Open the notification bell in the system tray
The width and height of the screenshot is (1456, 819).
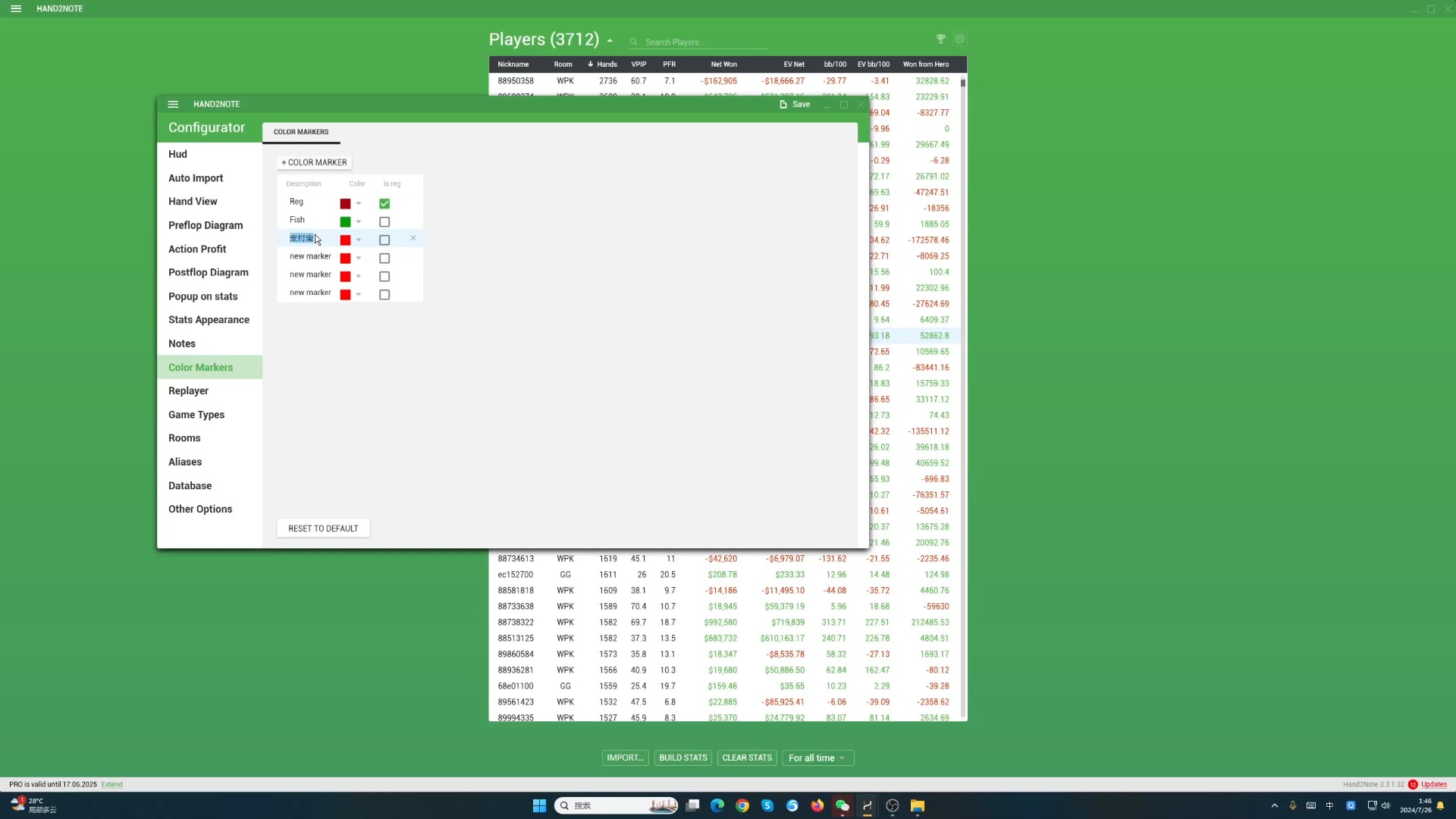[1440, 805]
